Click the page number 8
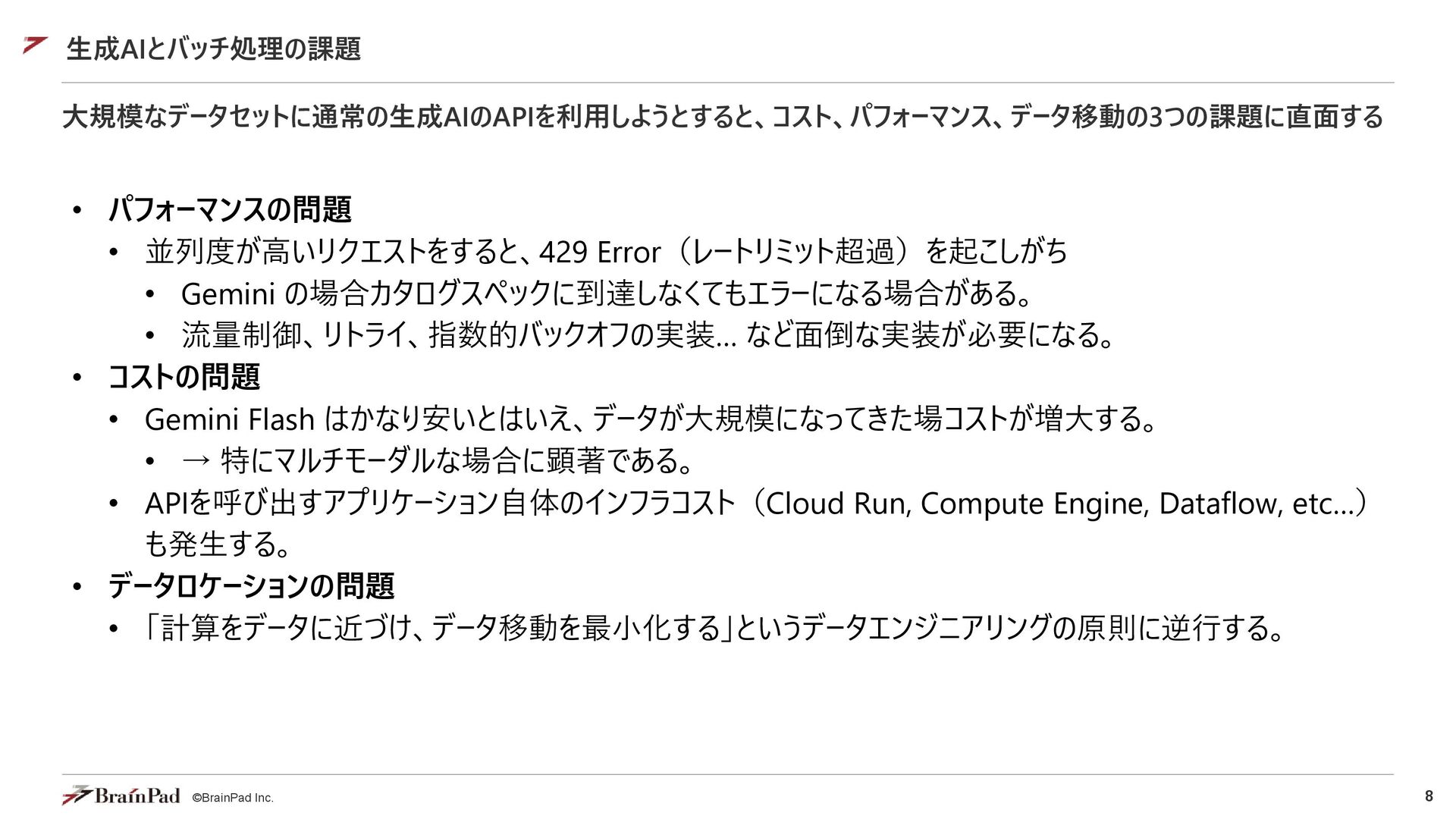This screenshot has height=819, width=1456. click(x=1429, y=795)
